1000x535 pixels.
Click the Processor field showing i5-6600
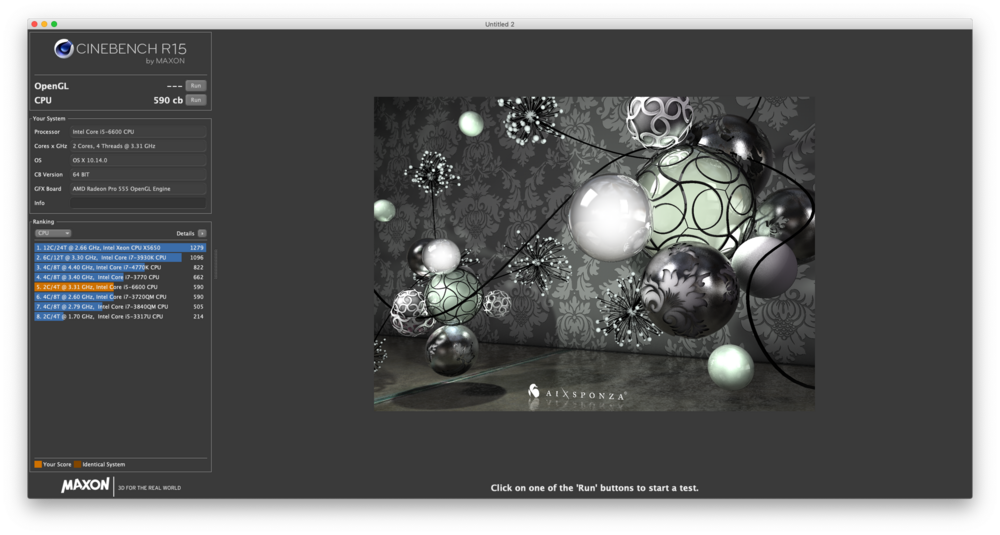click(x=138, y=132)
